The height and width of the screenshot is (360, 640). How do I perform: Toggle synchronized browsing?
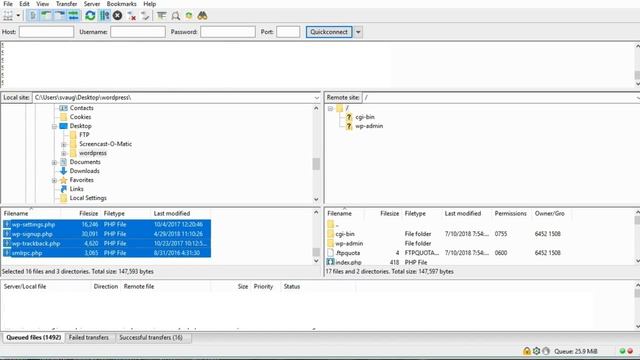pyautogui.click(x=189, y=16)
